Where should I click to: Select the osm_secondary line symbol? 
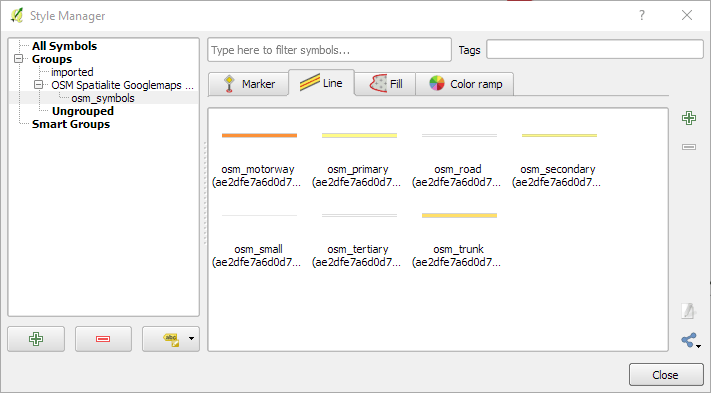pyautogui.click(x=558, y=156)
